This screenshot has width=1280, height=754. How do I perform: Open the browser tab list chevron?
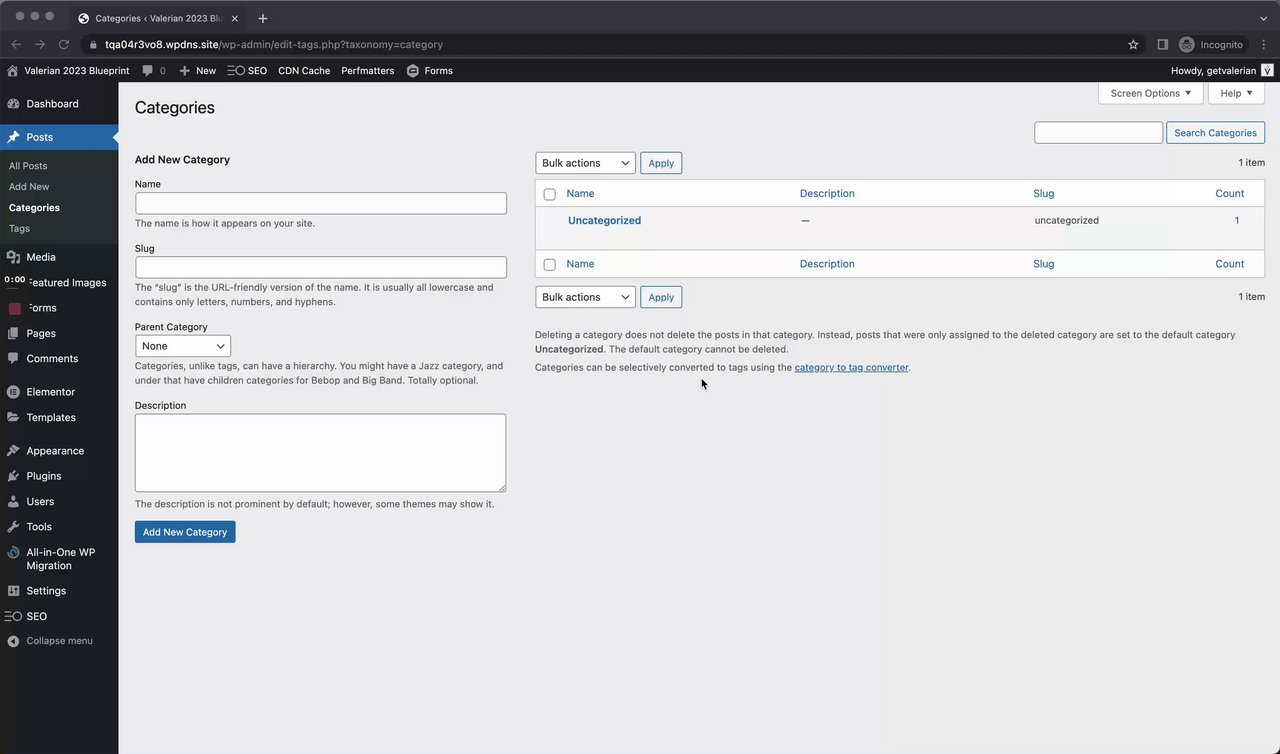(x=1264, y=18)
